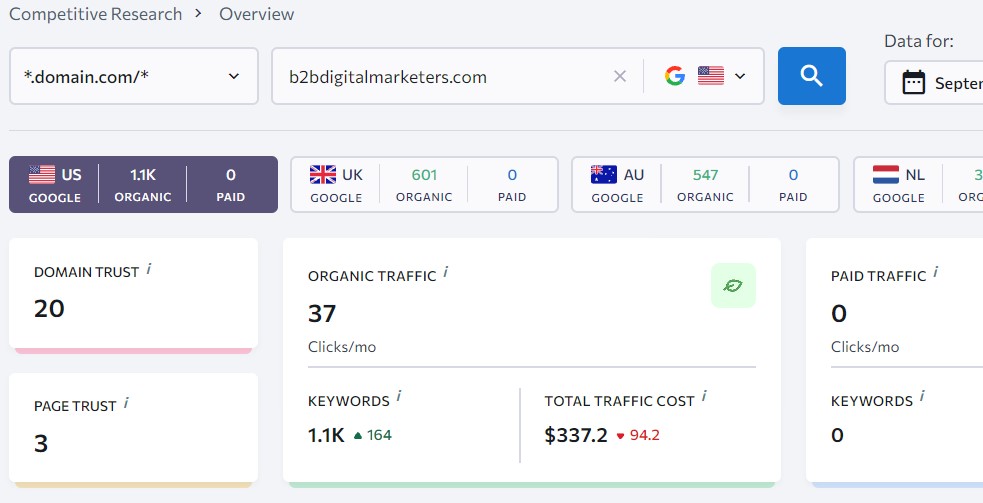Click the US flag icon in search bar

coord(711,76)
